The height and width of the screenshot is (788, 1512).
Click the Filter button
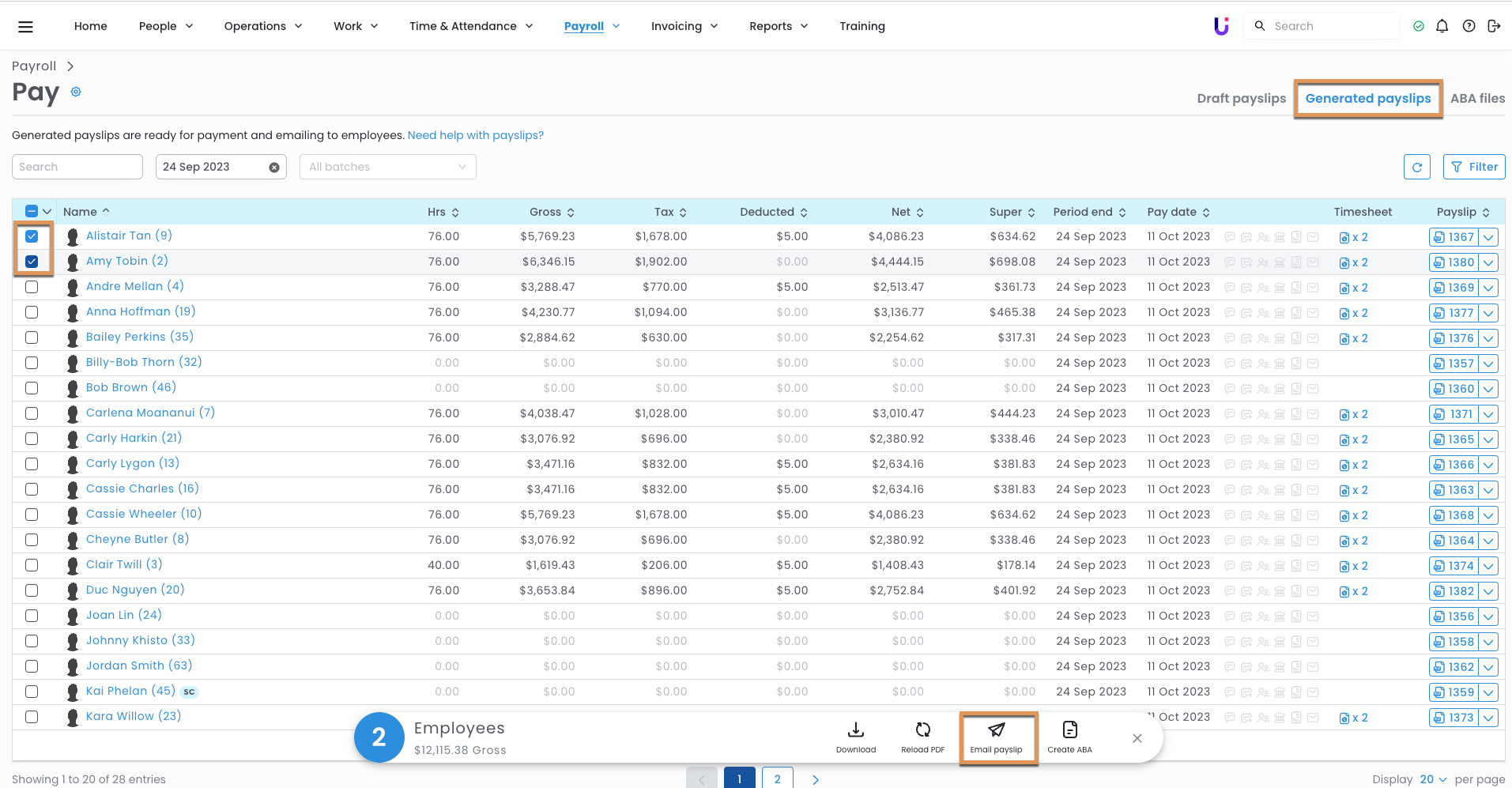(1474, 167)
